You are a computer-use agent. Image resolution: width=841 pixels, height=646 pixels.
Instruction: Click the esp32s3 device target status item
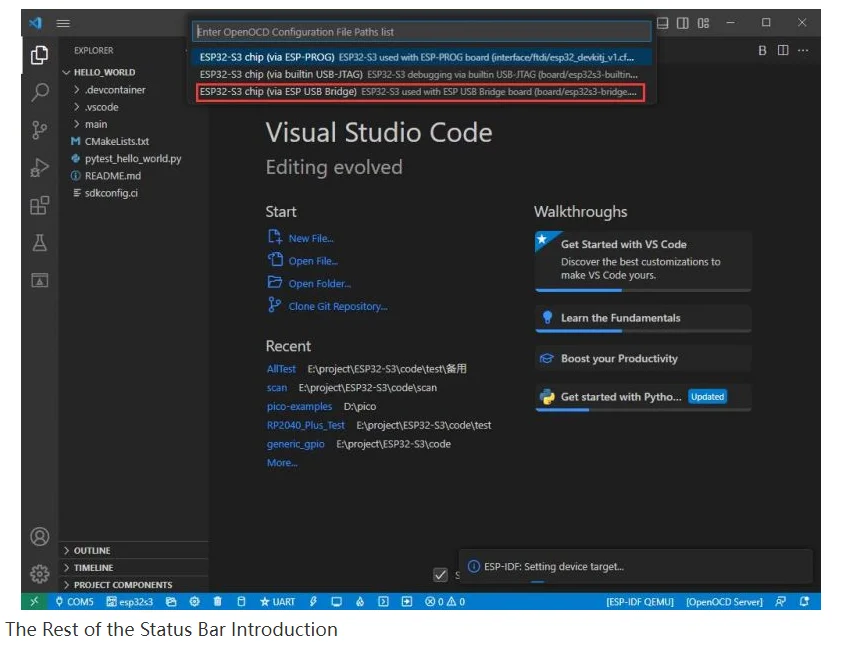tap(130, 601)
